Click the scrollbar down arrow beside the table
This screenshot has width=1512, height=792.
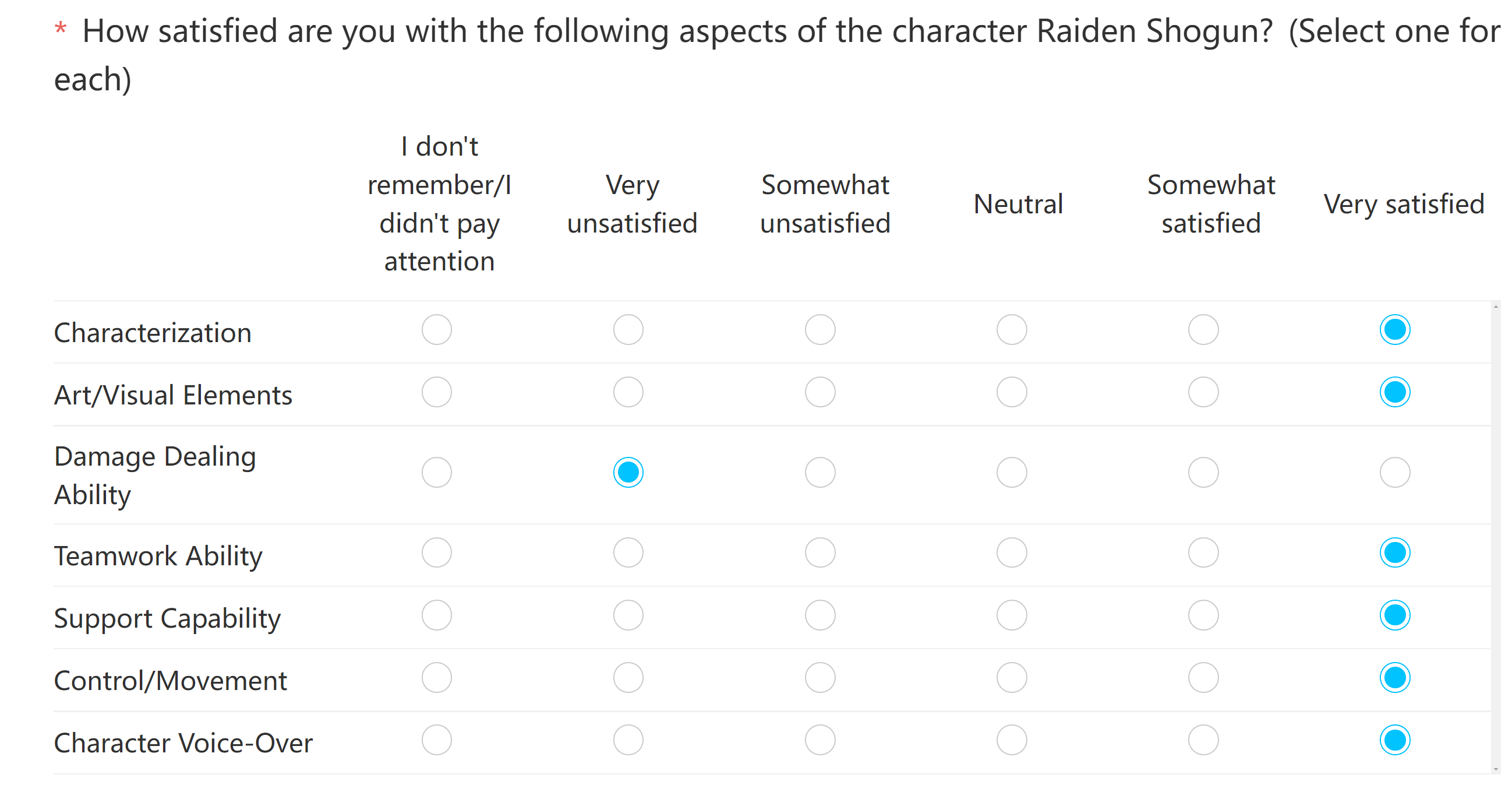pyautogui.click(x=1496, y=769)
